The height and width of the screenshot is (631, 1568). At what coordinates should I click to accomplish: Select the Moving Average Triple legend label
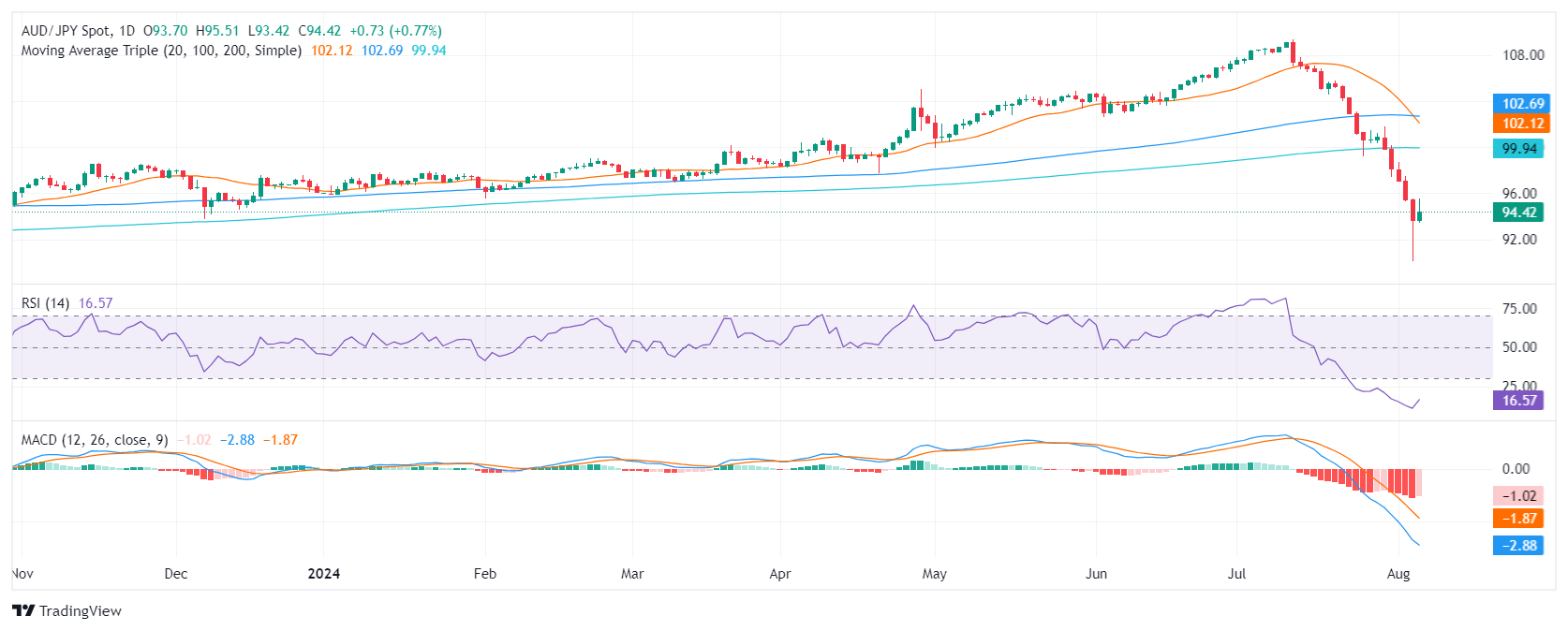[161, 51]
